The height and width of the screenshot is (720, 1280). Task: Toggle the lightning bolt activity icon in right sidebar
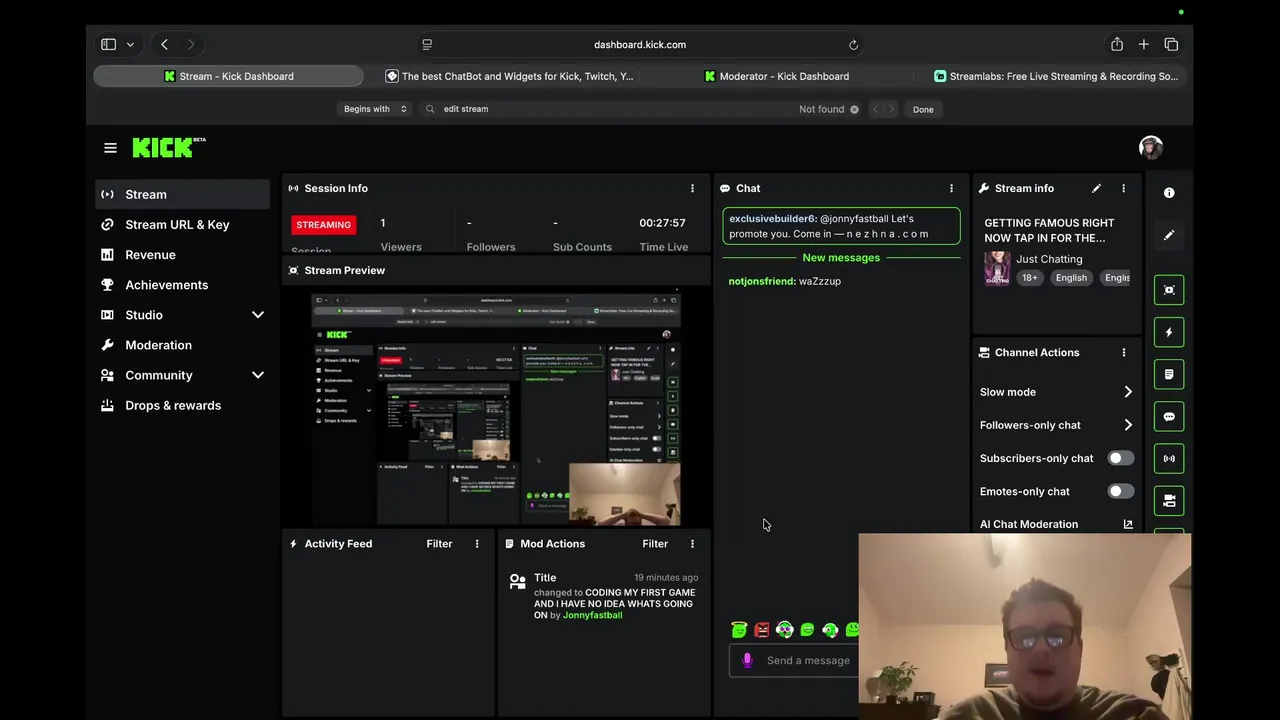[1169, 332]
